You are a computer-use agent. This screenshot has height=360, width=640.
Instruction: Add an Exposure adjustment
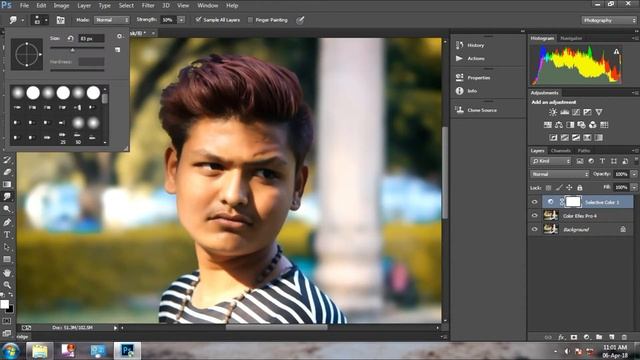pyautogui.click(x=587, y=112)
